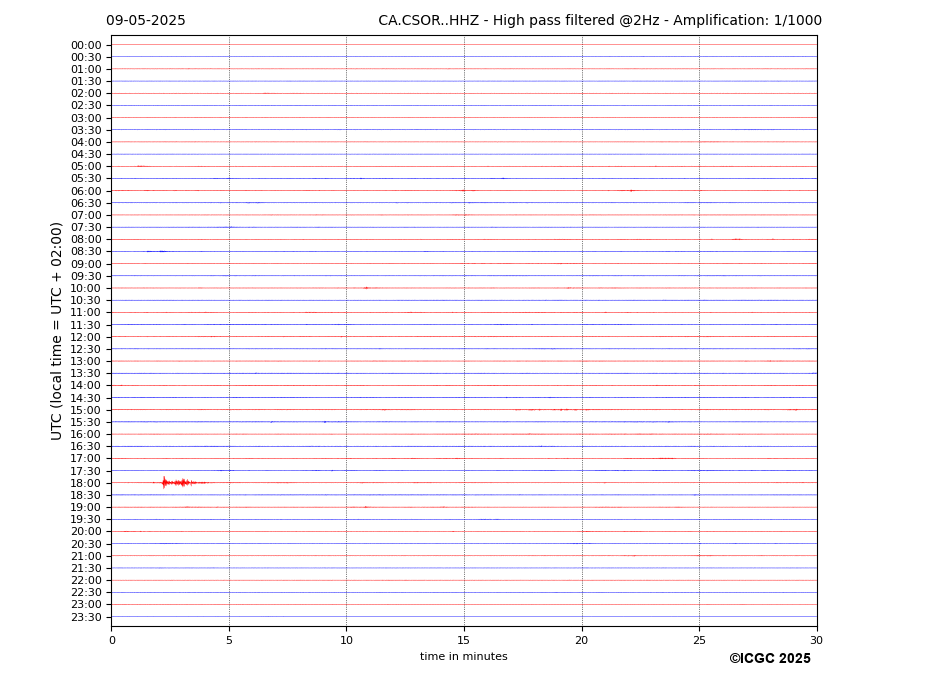Click the 06:00 time row label

pos(86,191)
